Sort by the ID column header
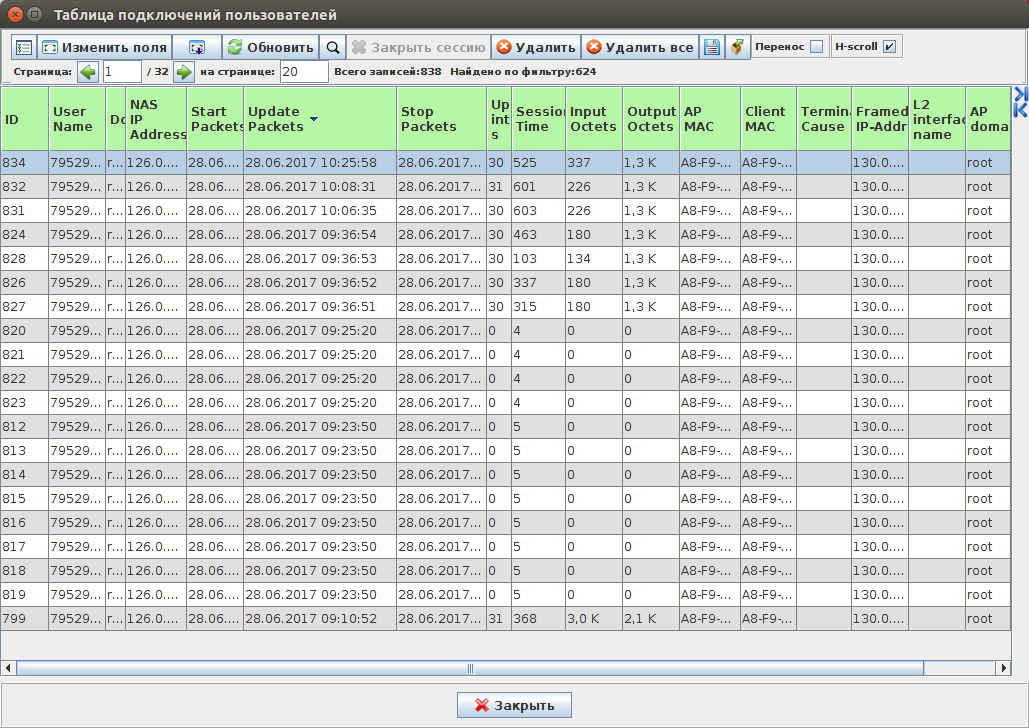The image size is (1029, 728). click(24, 119)
